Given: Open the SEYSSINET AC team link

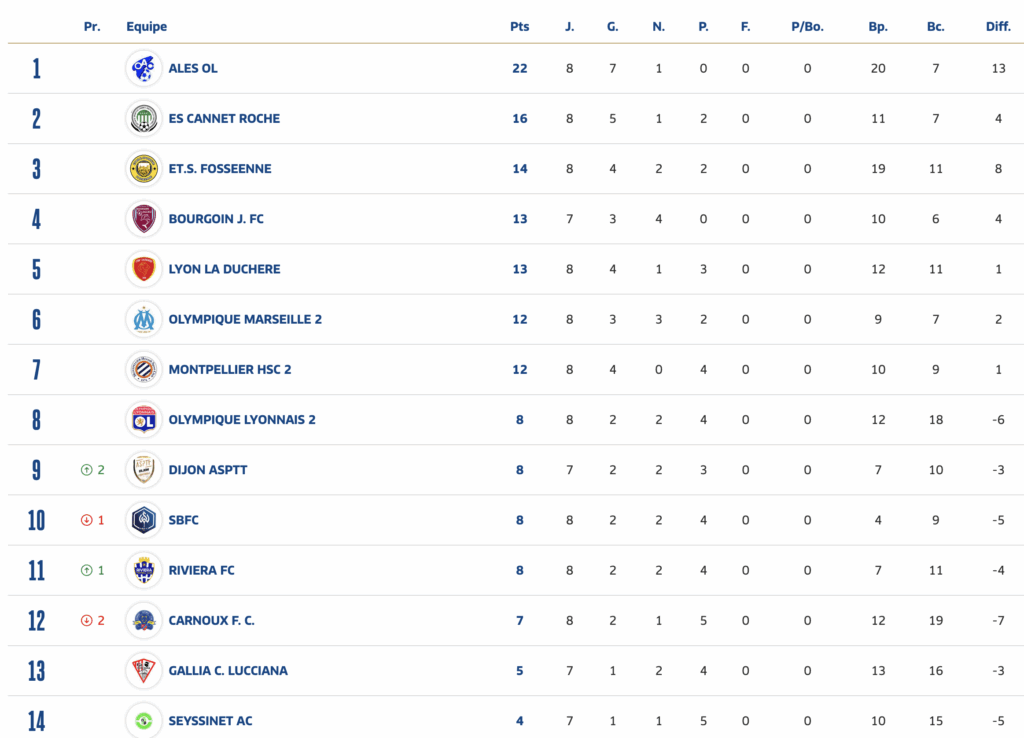Looking at the screenshot, I should [x=210, y=720].
